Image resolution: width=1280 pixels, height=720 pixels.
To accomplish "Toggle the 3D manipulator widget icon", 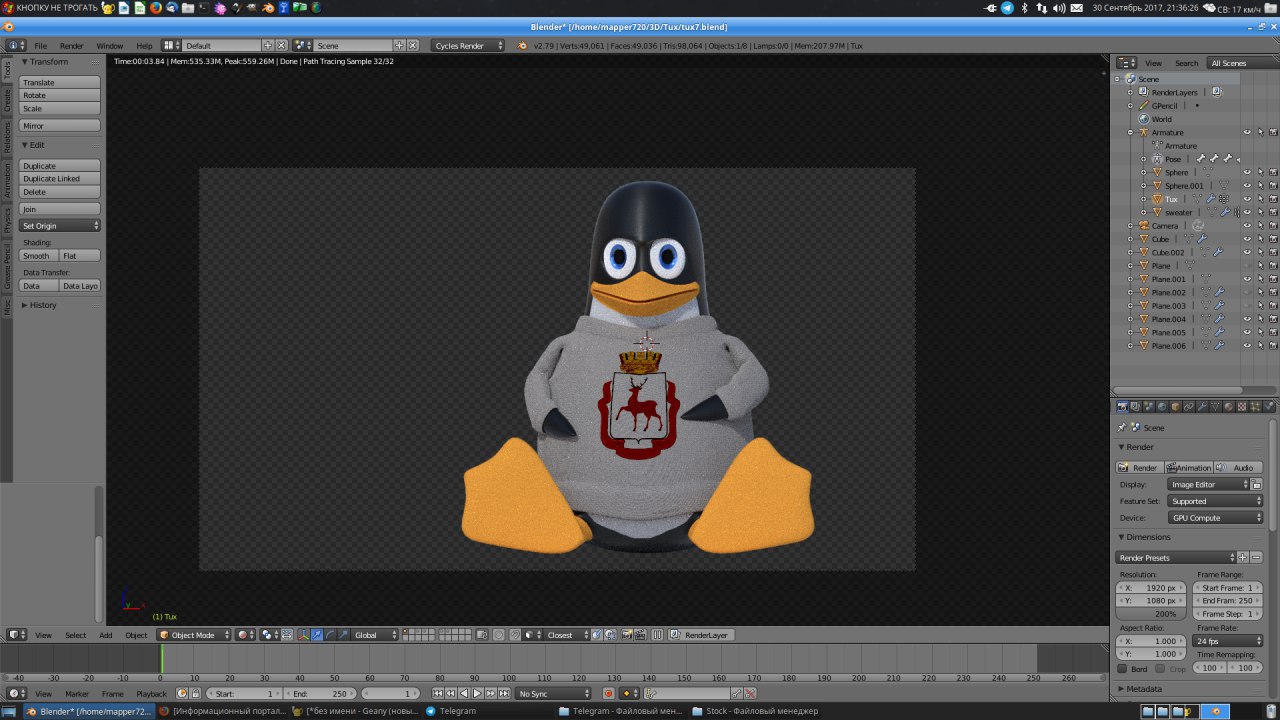I will [303, 635].
